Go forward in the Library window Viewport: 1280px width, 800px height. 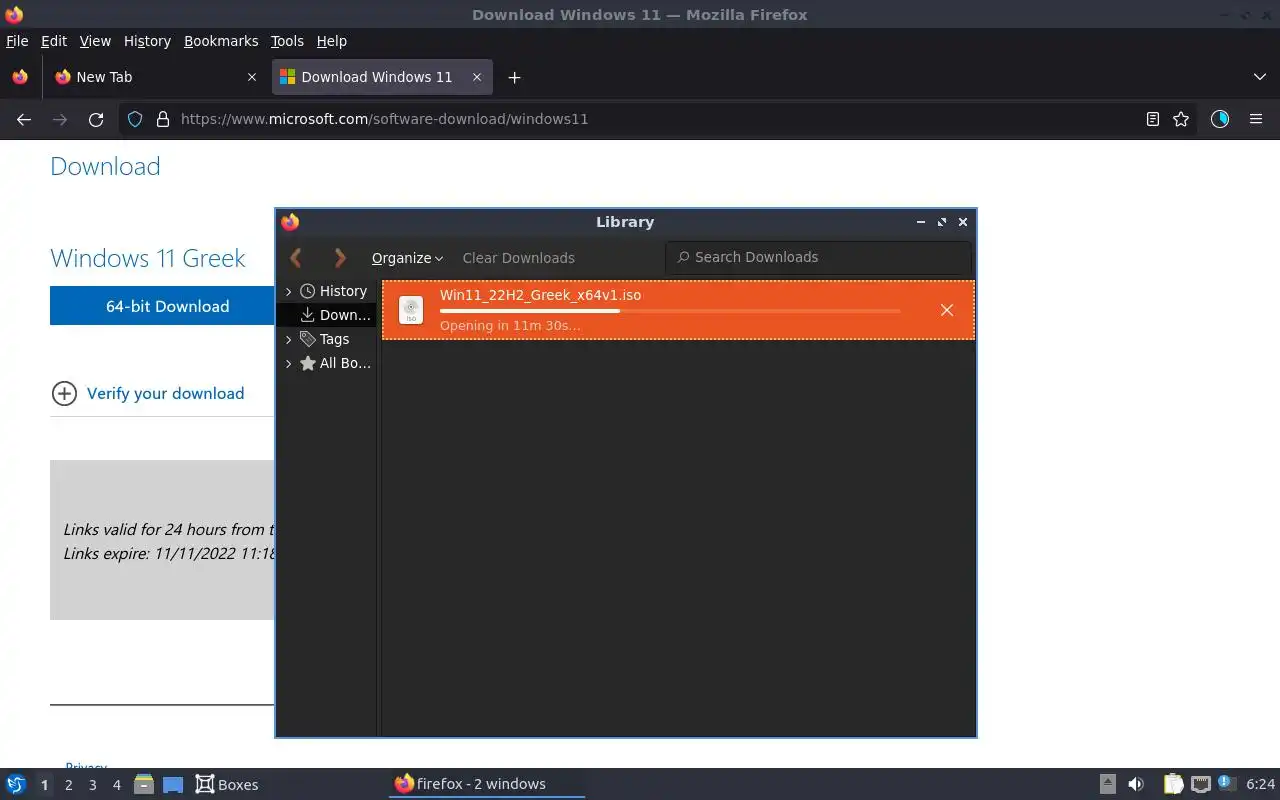(x=340, y=258)
